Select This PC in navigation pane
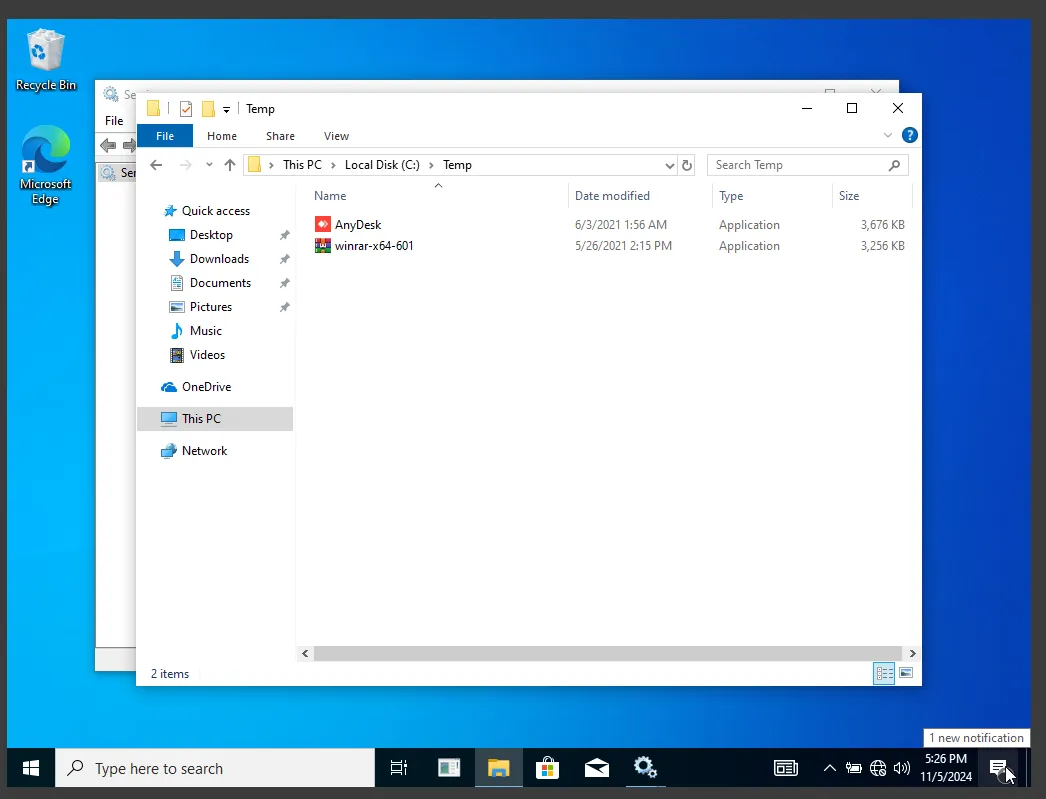The height and width of the screenshot is (799, 1046). (x=215, y=419)
